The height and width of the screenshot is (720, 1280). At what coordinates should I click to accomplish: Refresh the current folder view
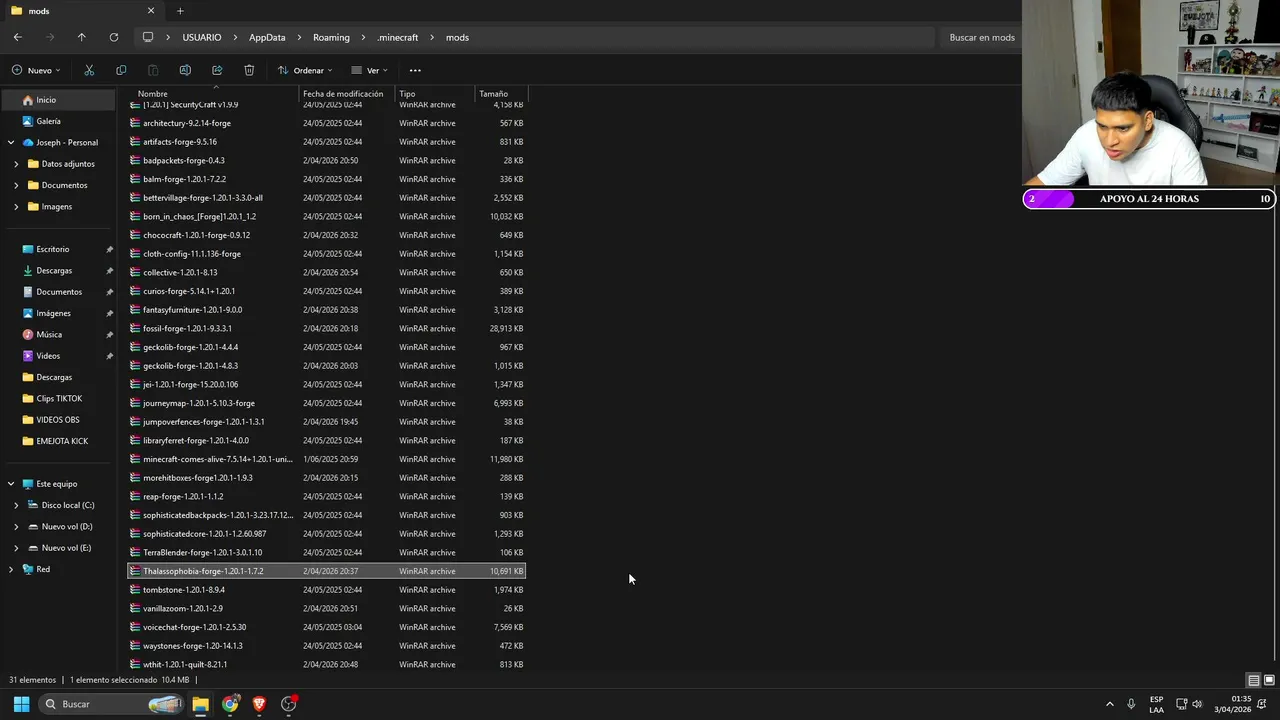(x=114, y=37)
